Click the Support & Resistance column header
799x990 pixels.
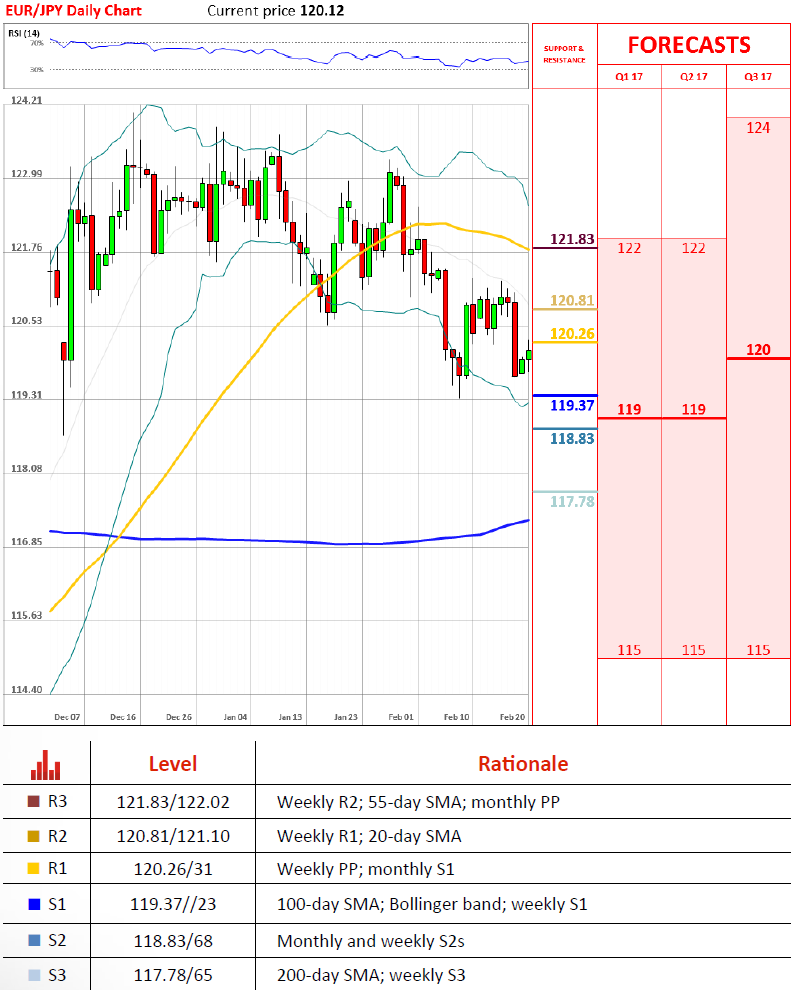click(x=564, y=54)
